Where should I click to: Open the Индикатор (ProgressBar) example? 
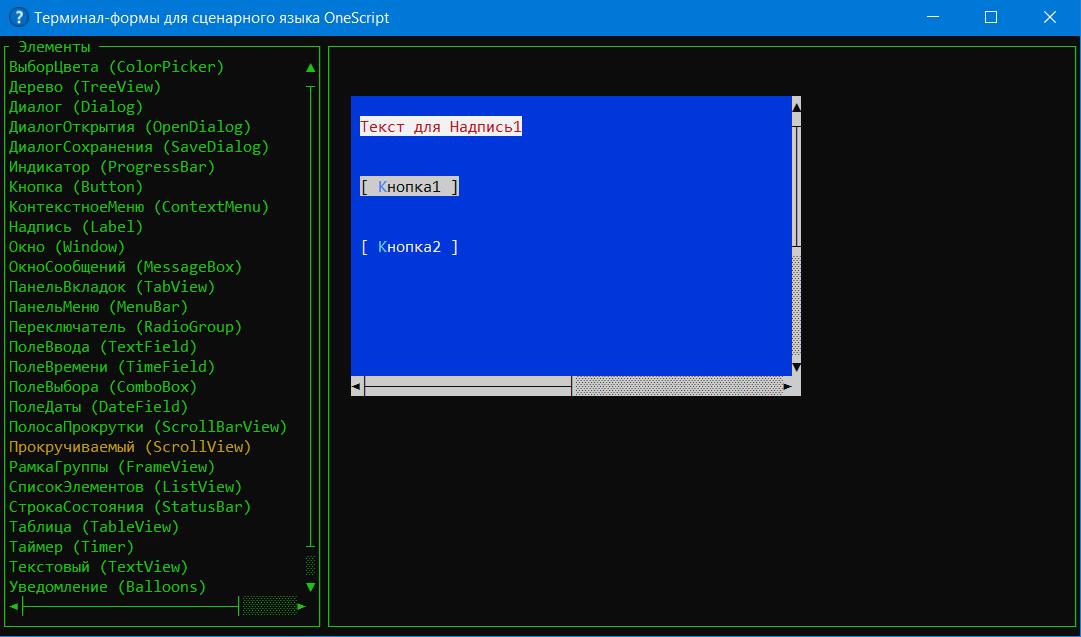(x=112, y=167)
